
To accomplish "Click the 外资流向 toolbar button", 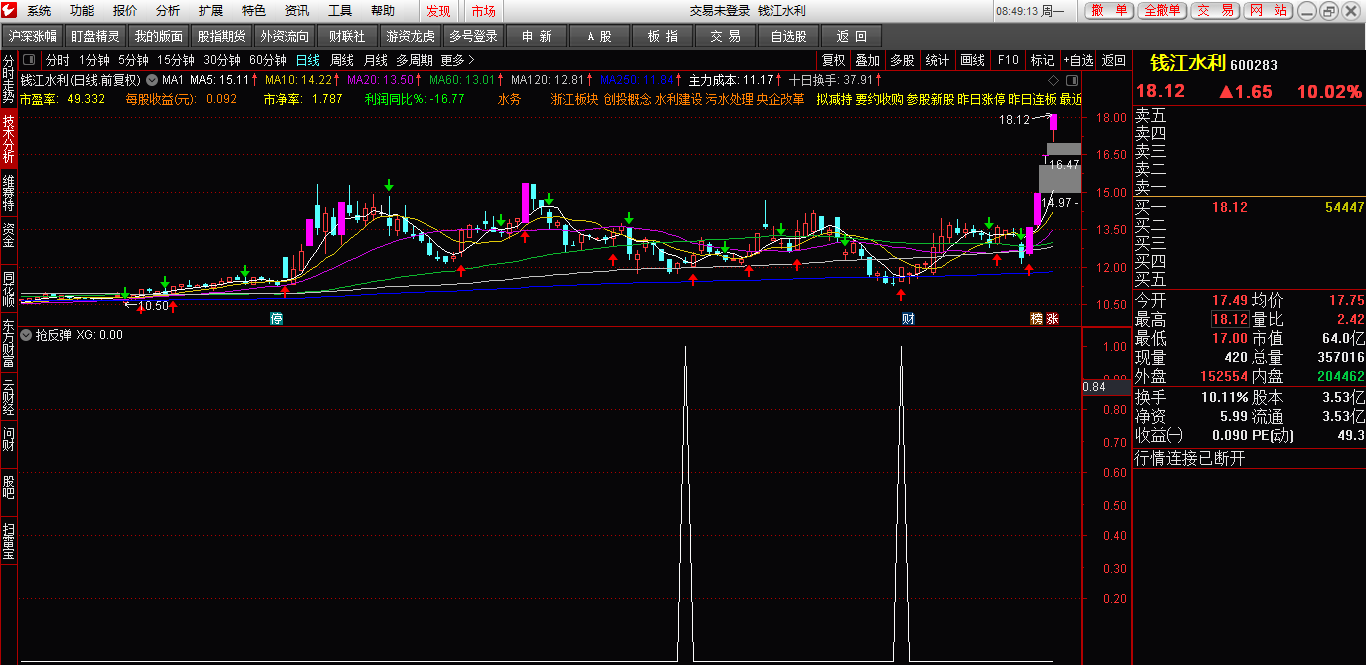I will click(x=284, y=36).
